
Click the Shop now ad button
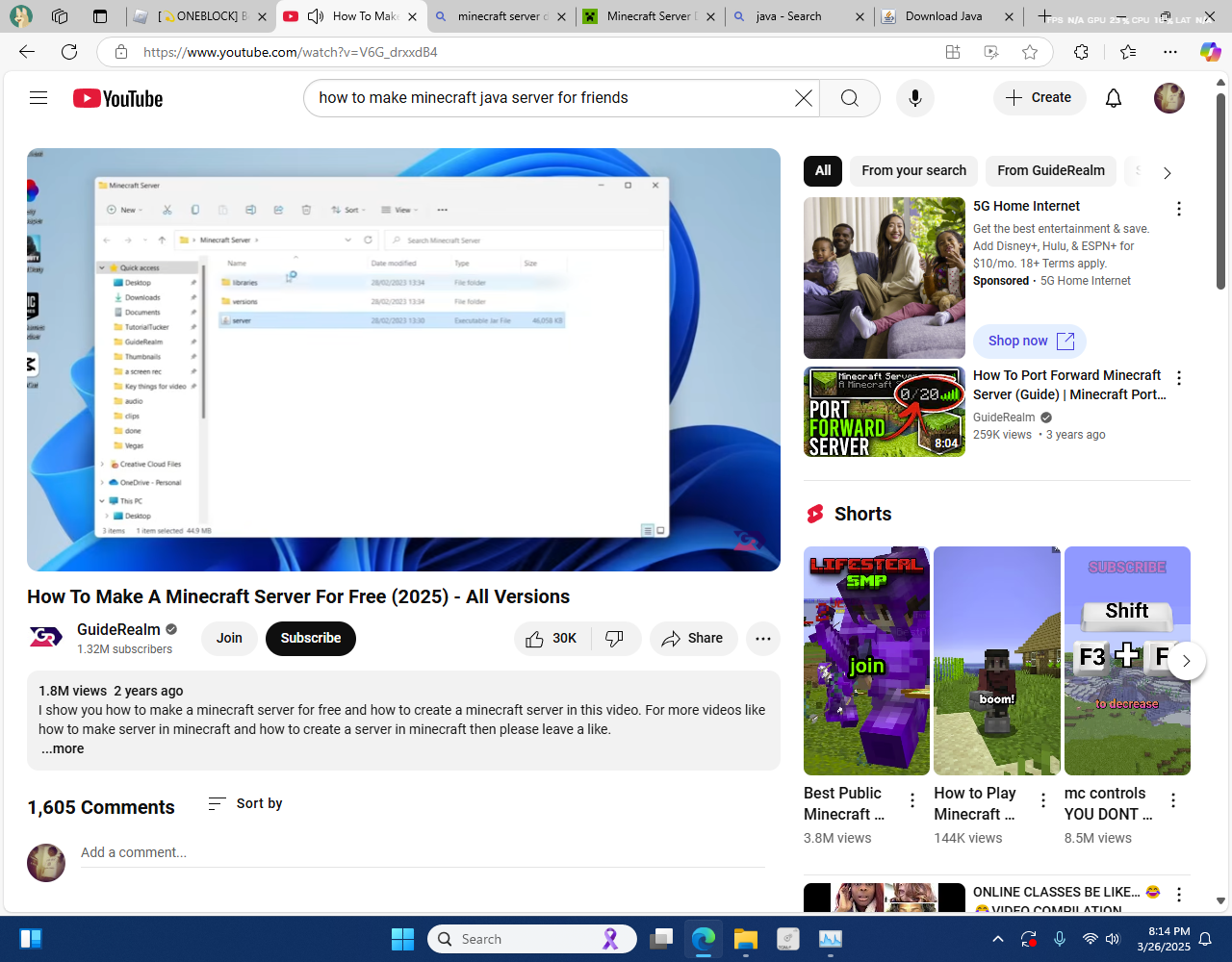click(x=1030, y=342)
